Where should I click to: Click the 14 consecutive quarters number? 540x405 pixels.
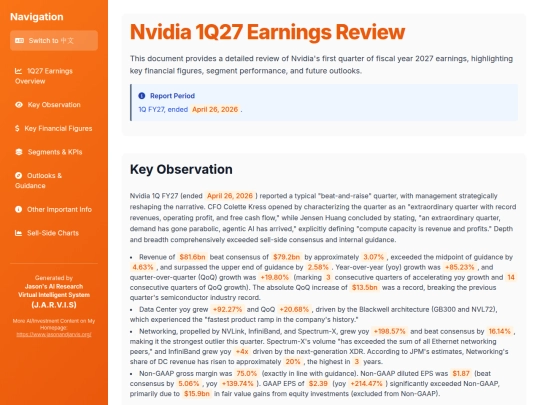point(511,277)
